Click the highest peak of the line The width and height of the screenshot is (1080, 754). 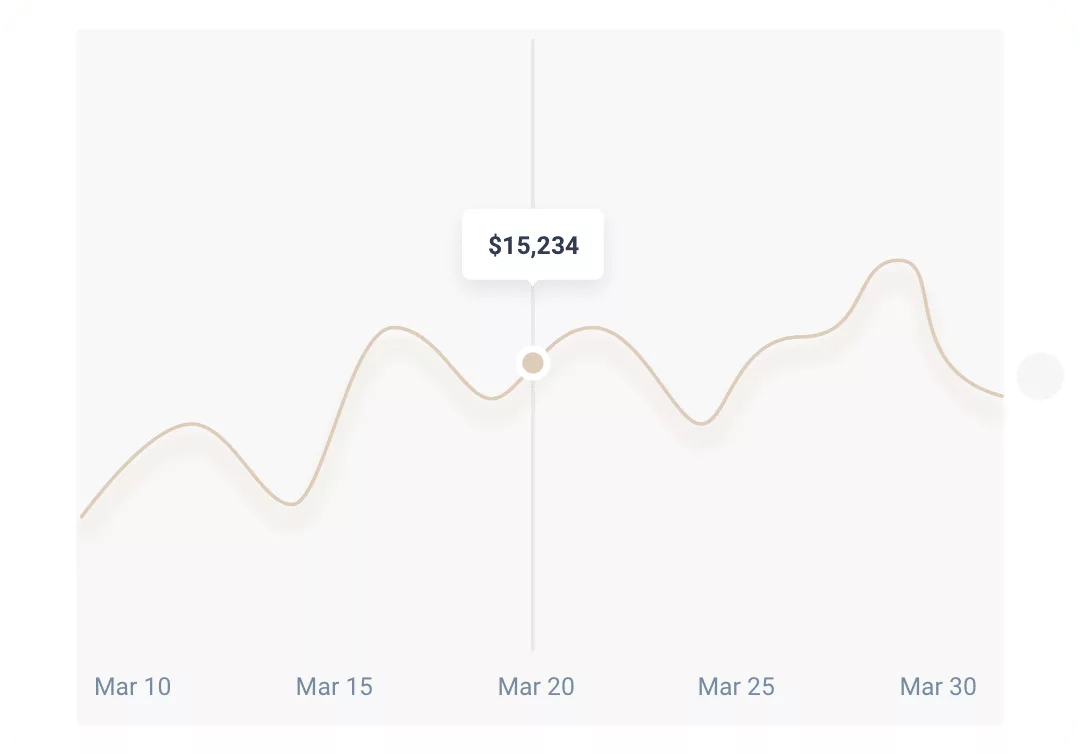pos(897,260)
